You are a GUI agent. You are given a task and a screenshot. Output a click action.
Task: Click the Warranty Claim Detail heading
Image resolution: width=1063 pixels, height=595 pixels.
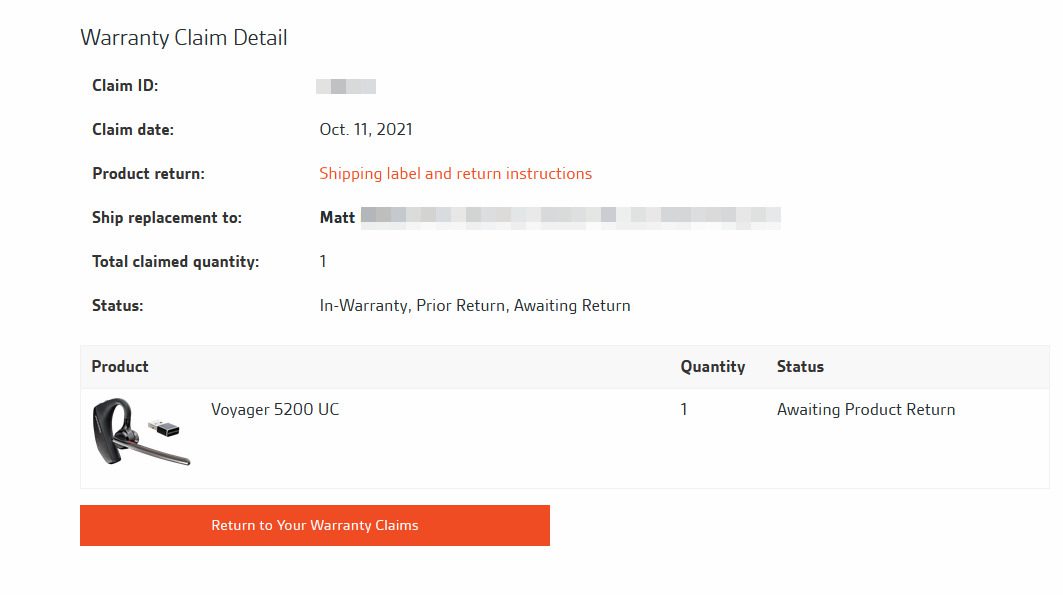click(184, 38)
